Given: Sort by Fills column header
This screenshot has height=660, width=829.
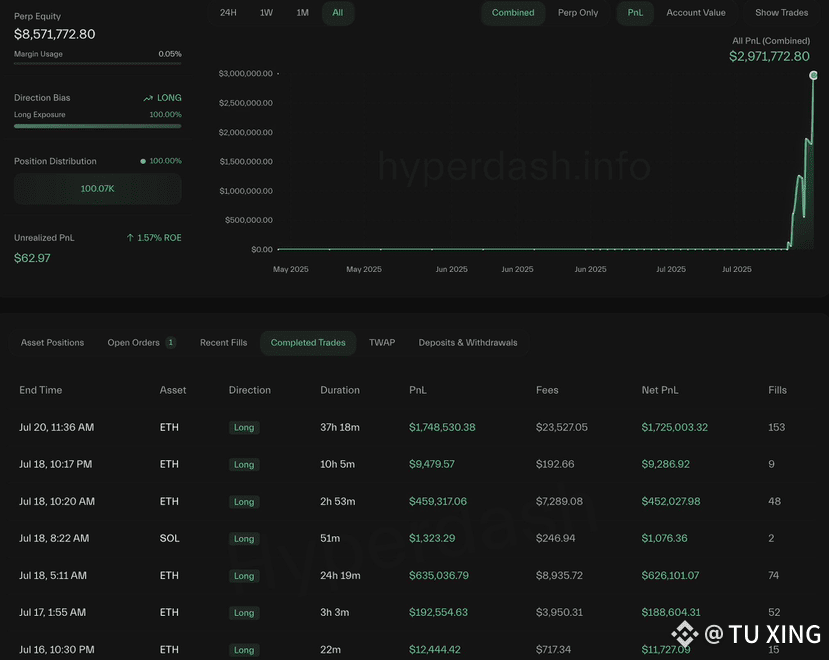Looking at the screenshot, I should (777, 390).
